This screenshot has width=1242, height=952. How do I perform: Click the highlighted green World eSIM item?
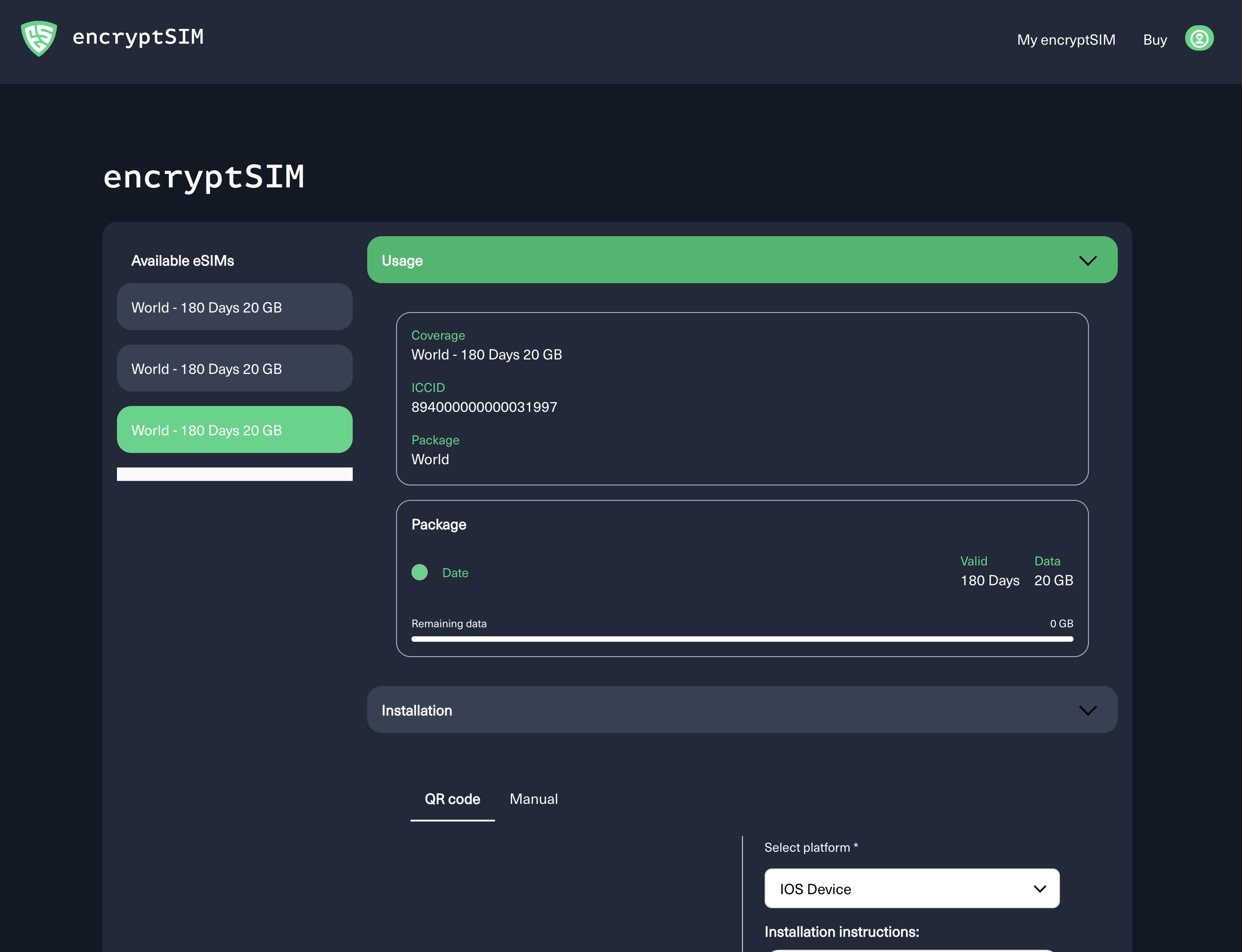(234, 430)
